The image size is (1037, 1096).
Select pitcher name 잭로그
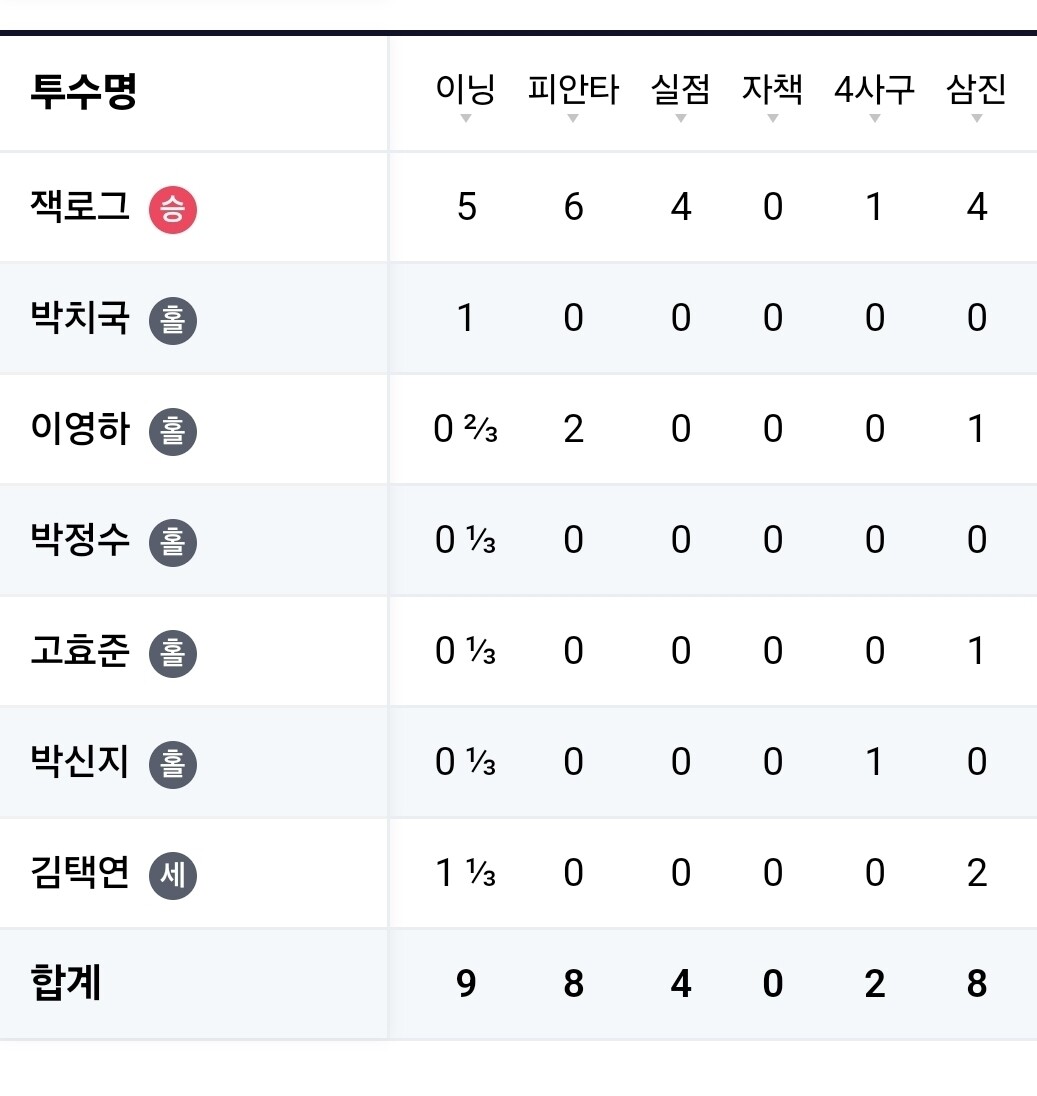[x=80, y=208]
